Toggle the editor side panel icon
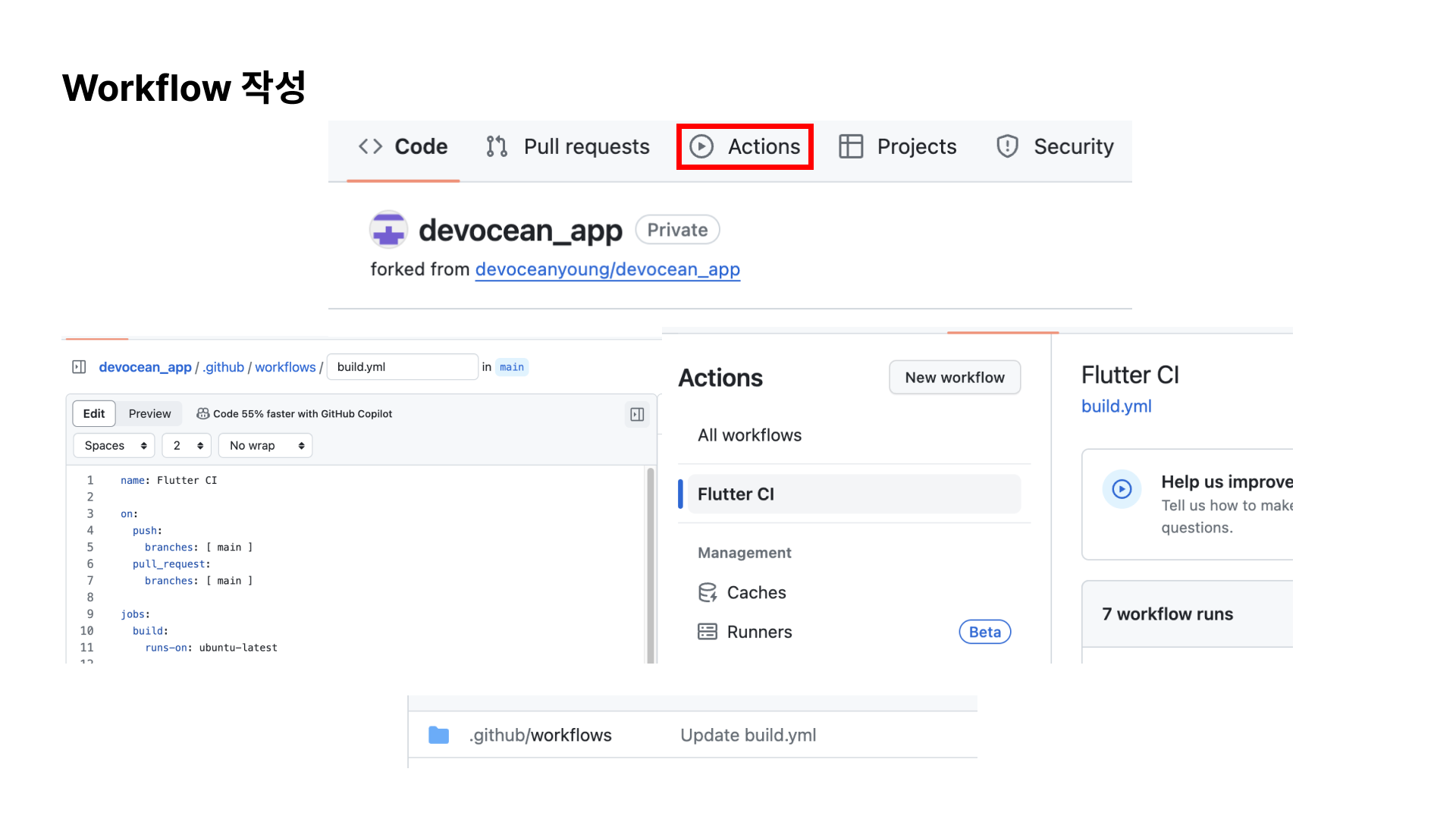The image size is (1456, 819). coord(637,414)
